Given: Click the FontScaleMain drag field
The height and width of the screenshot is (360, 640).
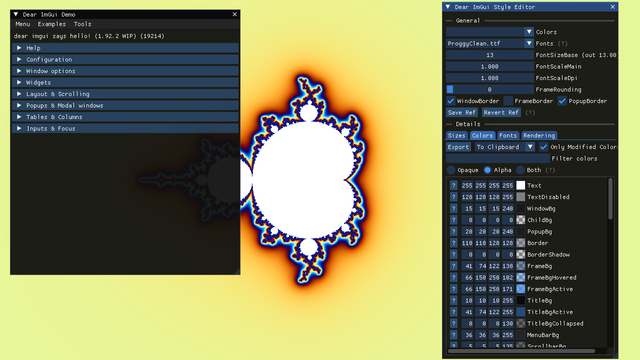Looking at the screenshot, I should (x=490, y=66).
